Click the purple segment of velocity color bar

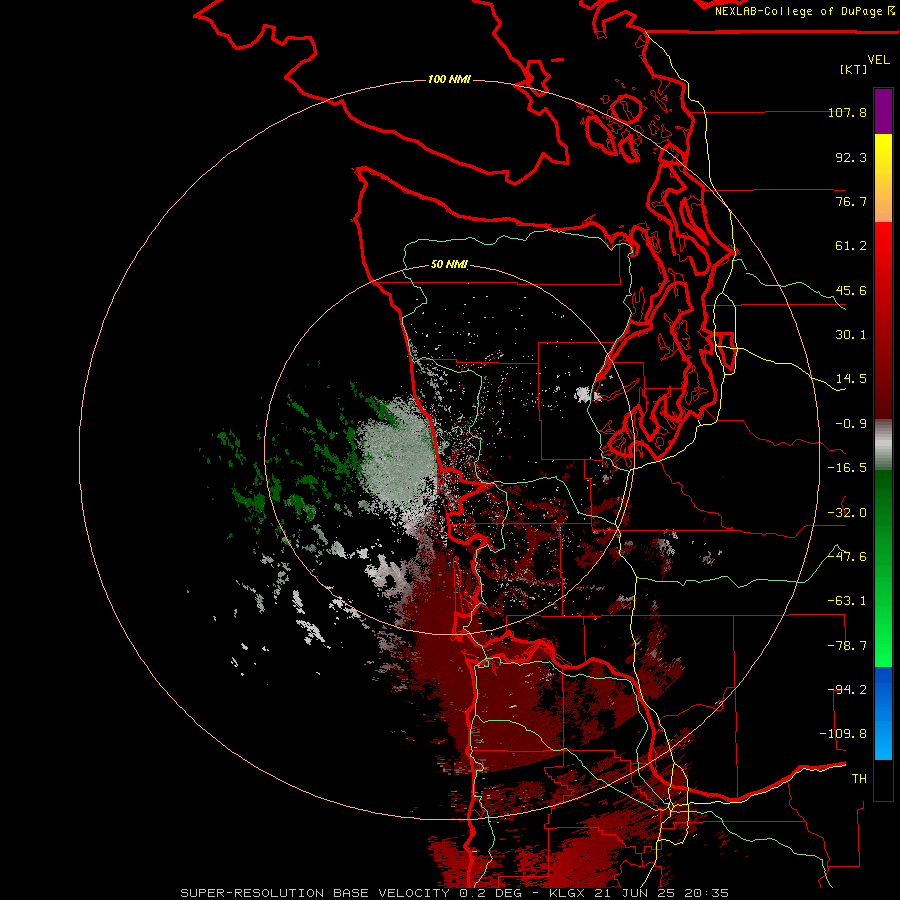(883, 111)
